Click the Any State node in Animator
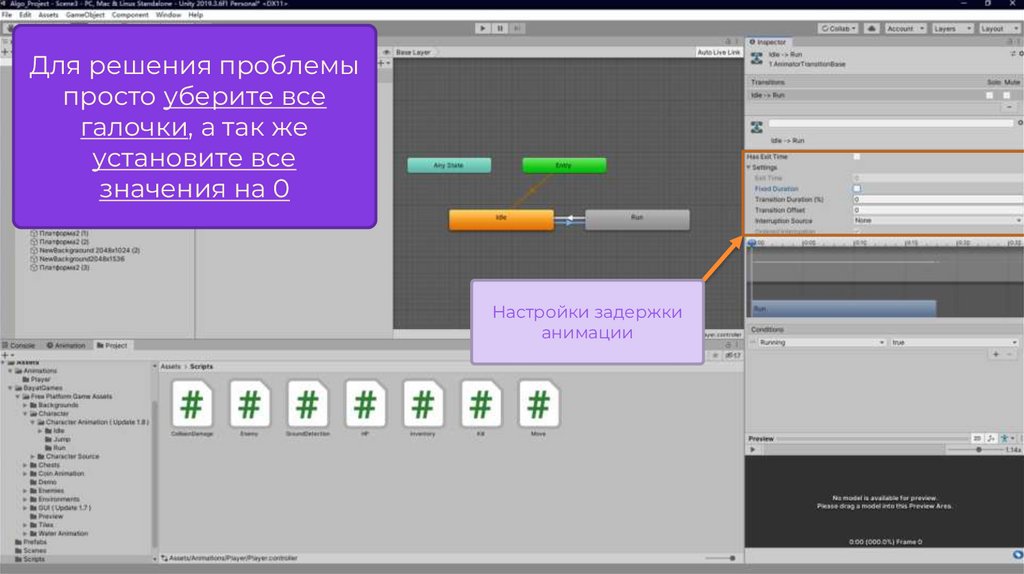The image size is (1024, 574). tap(449, 165)
